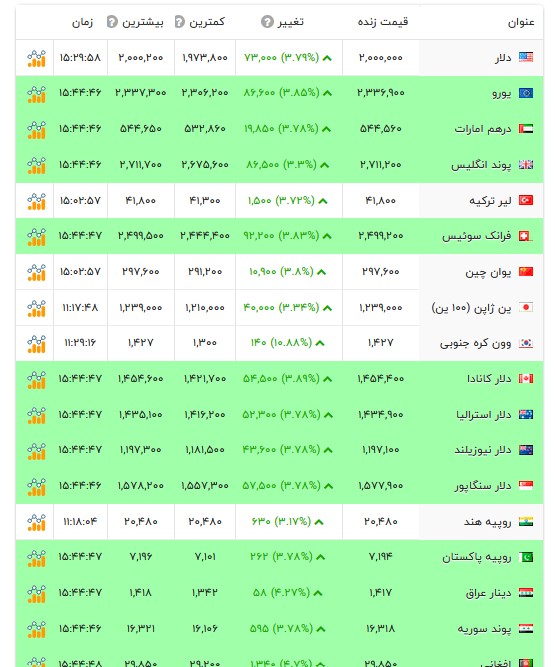Image resolution: width=555 pixels, height=667 pixels.
Task: Click the عنوان column header
Action: 521,22
